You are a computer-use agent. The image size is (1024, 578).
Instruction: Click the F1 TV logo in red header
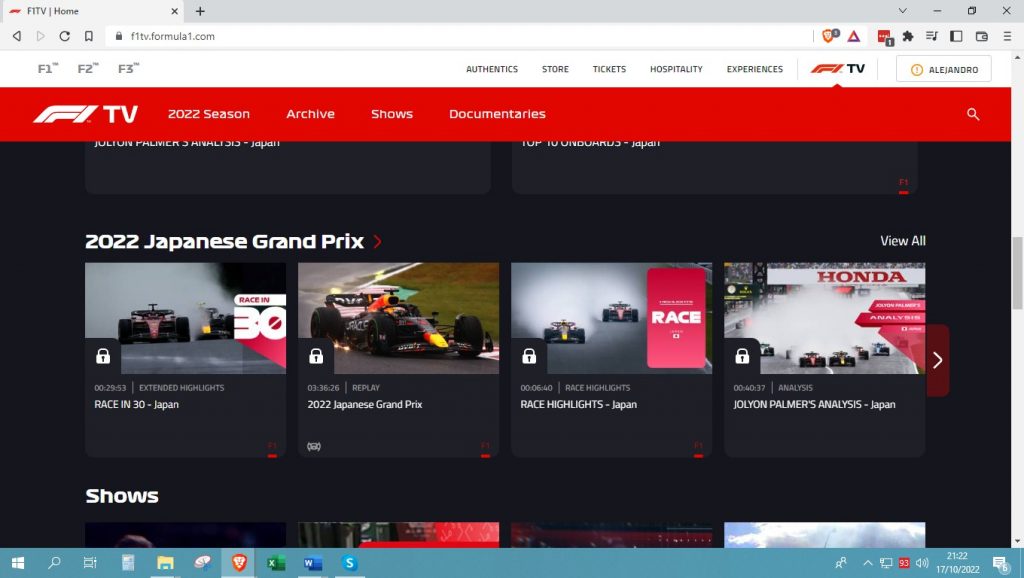tap(86, 114)
